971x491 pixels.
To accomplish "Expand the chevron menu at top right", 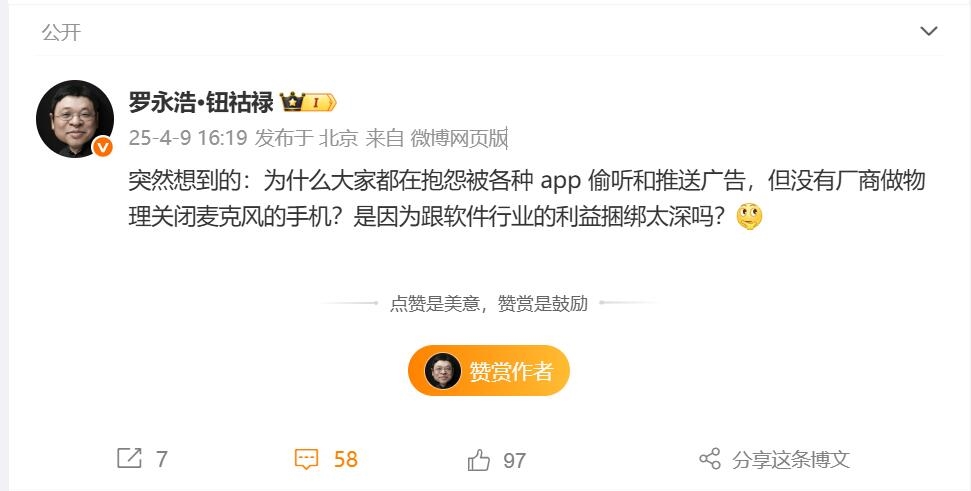I will coord(929,31).
